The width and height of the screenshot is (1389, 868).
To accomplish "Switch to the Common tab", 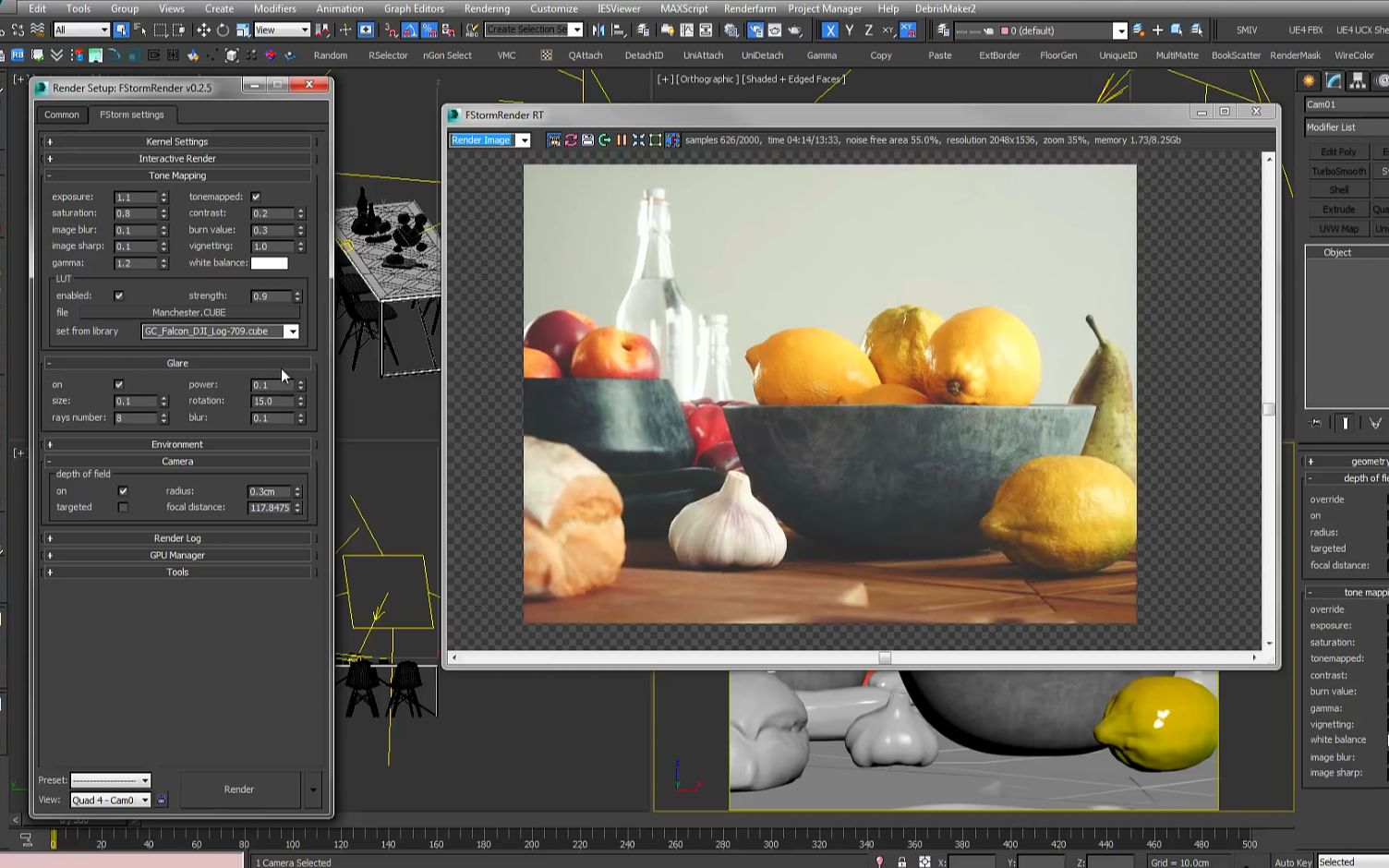I will pos(62,115).
